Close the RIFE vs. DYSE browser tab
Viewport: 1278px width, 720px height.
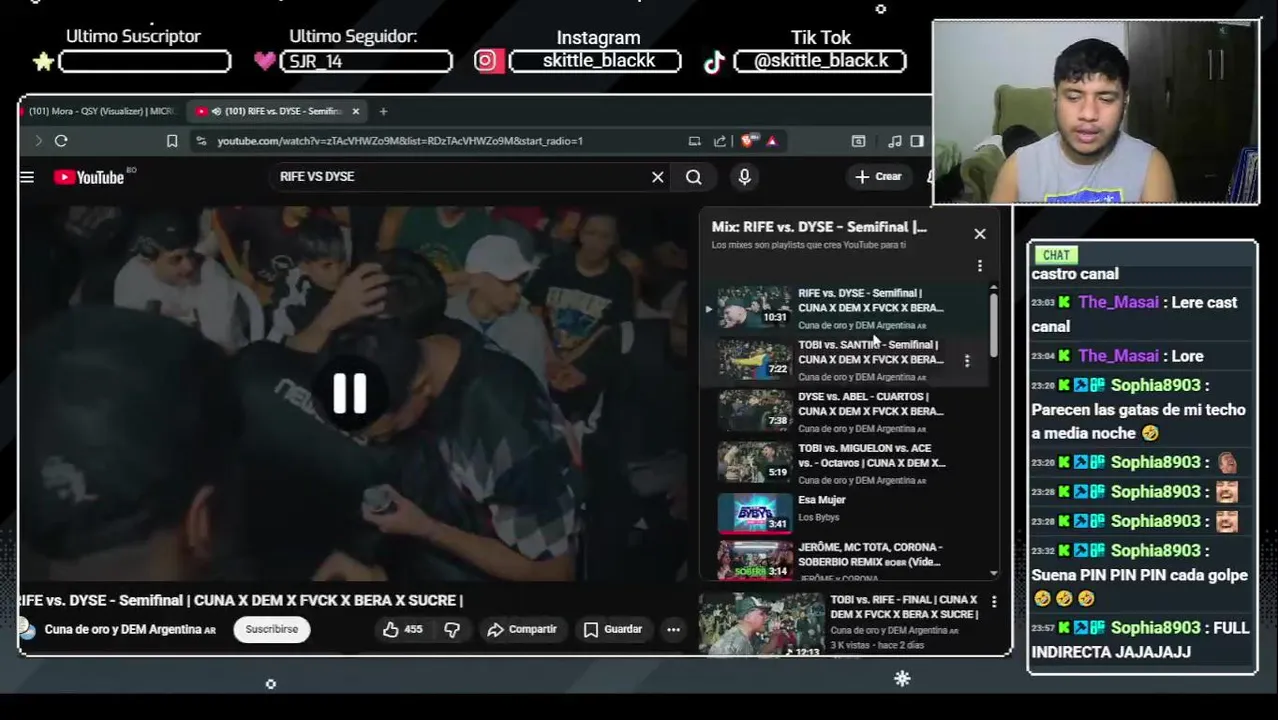(x=355, y=111)
